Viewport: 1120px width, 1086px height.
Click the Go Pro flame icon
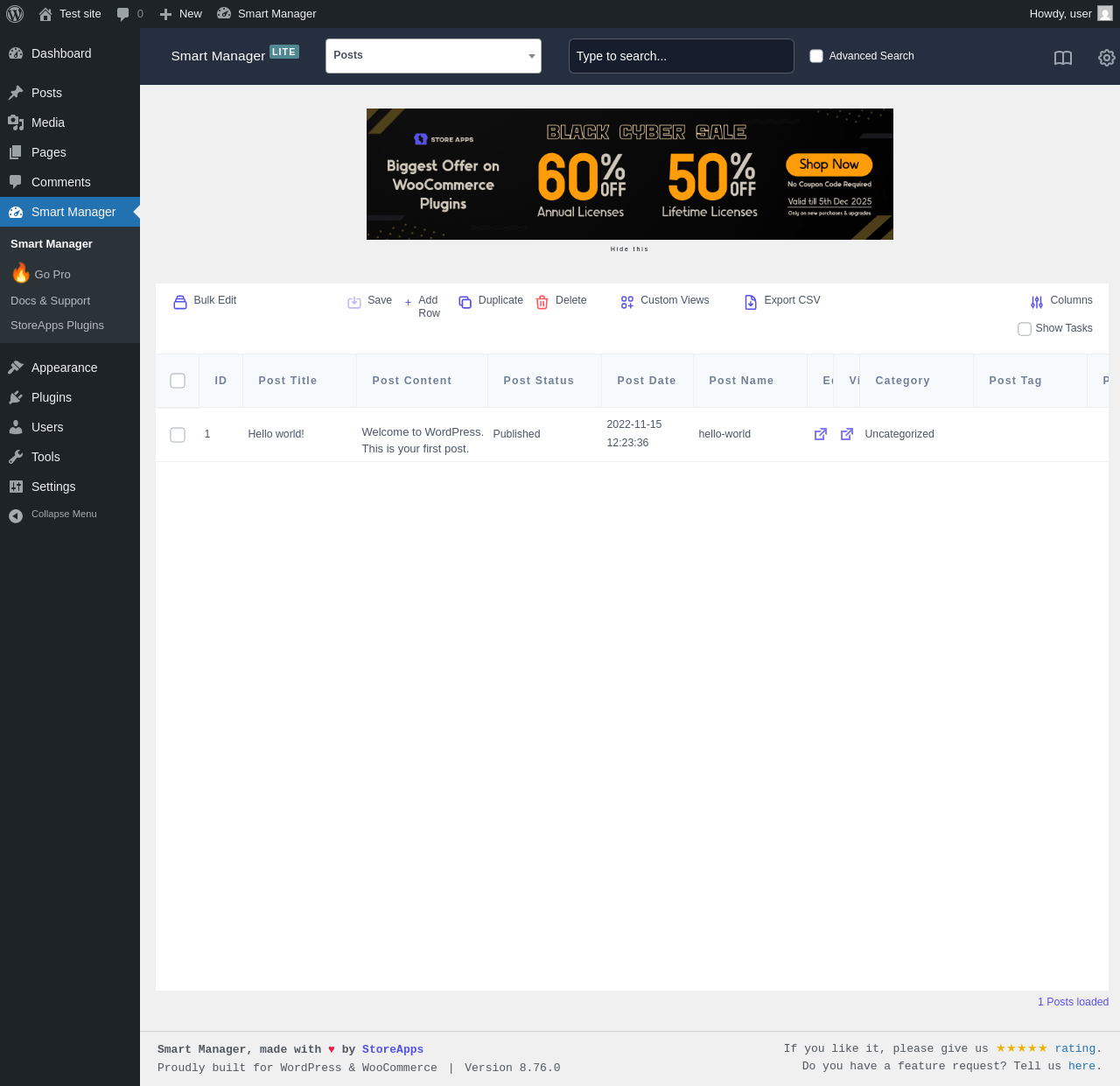[x=21, y=273]
